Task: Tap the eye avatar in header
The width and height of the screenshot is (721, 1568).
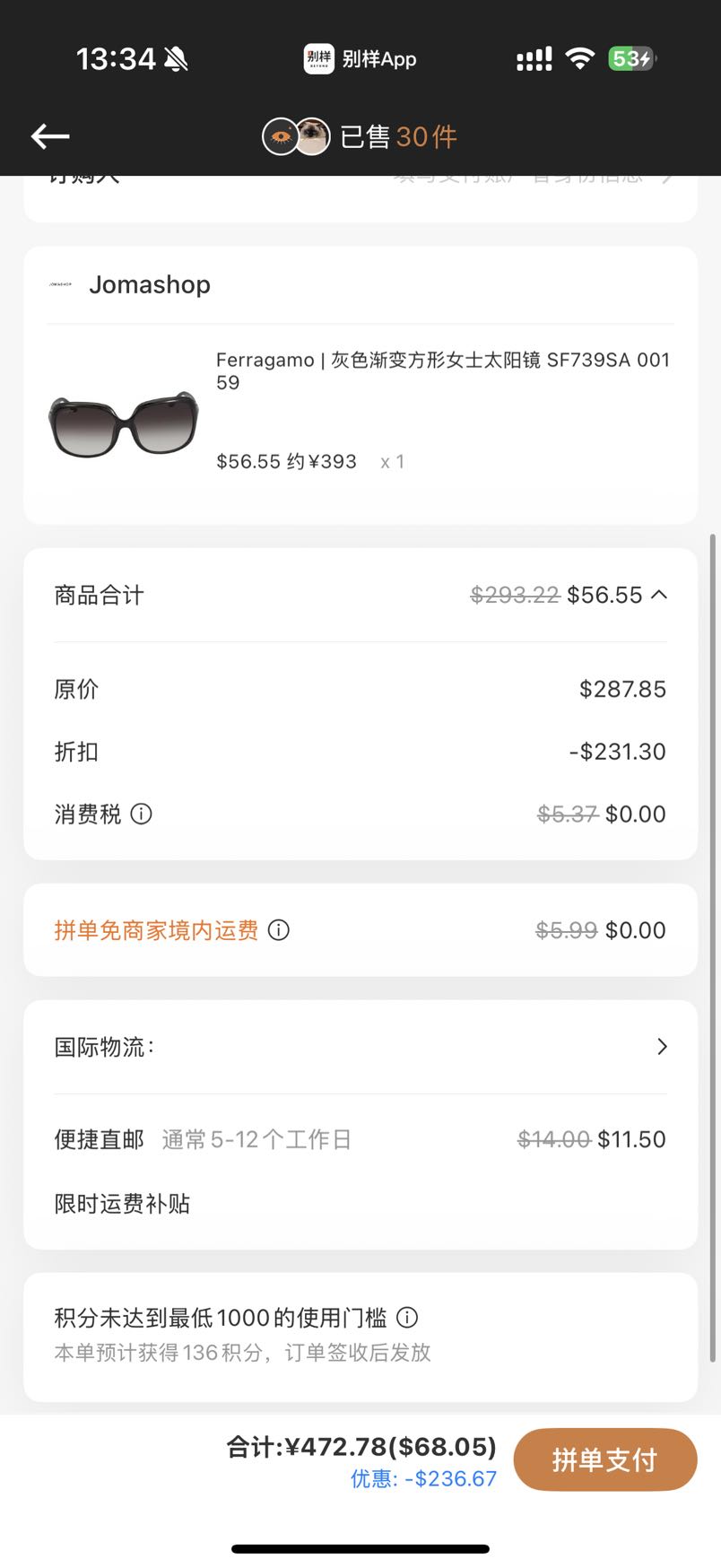Action: point(280,136)
